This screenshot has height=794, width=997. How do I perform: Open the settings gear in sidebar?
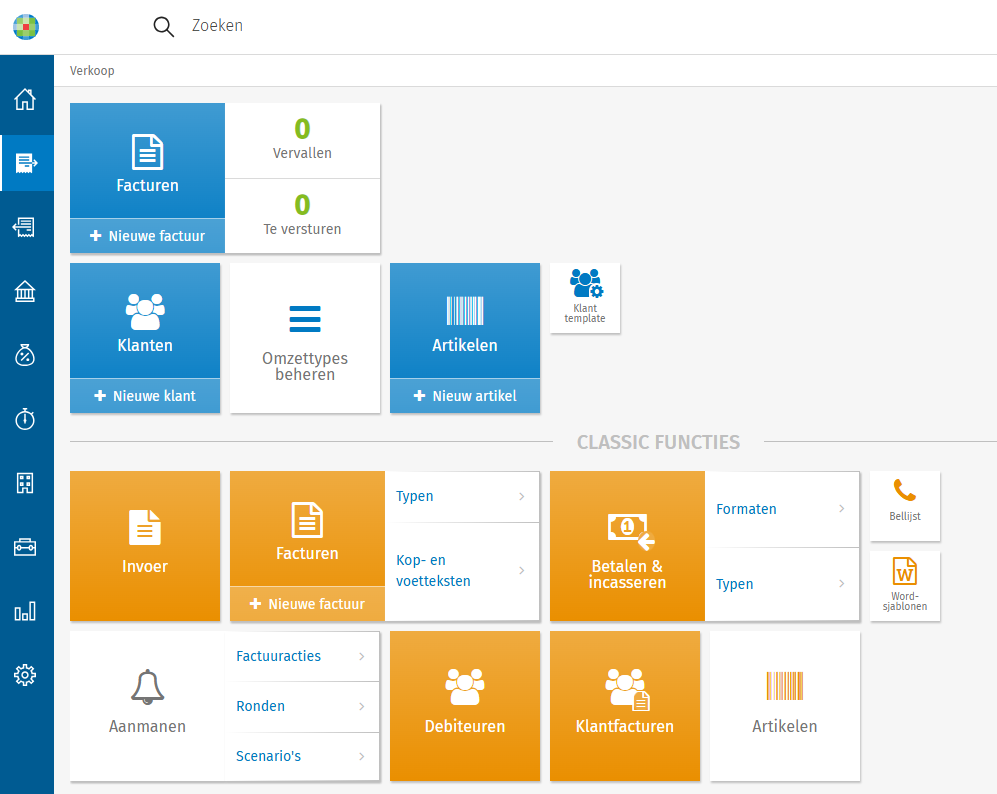click(x=25, y=675)
